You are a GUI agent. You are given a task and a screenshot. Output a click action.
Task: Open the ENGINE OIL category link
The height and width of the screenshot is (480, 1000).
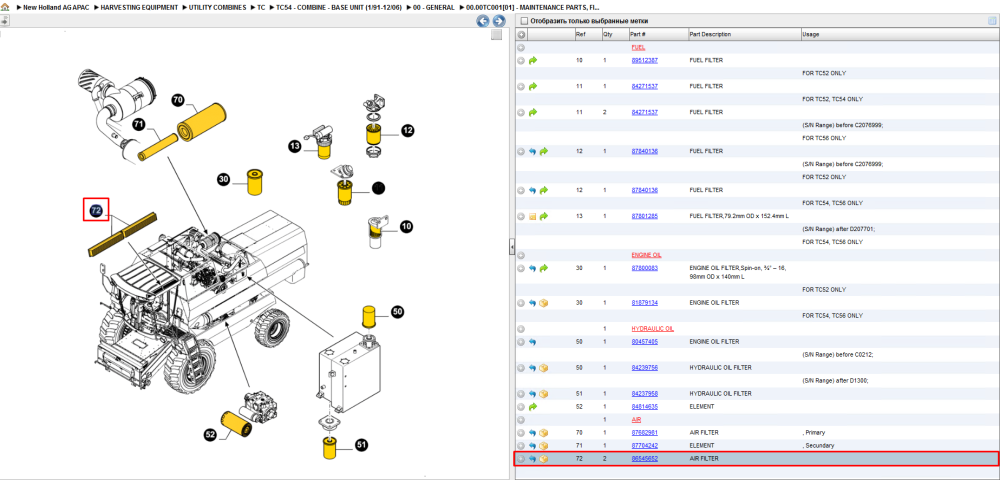tap(645, 255)
